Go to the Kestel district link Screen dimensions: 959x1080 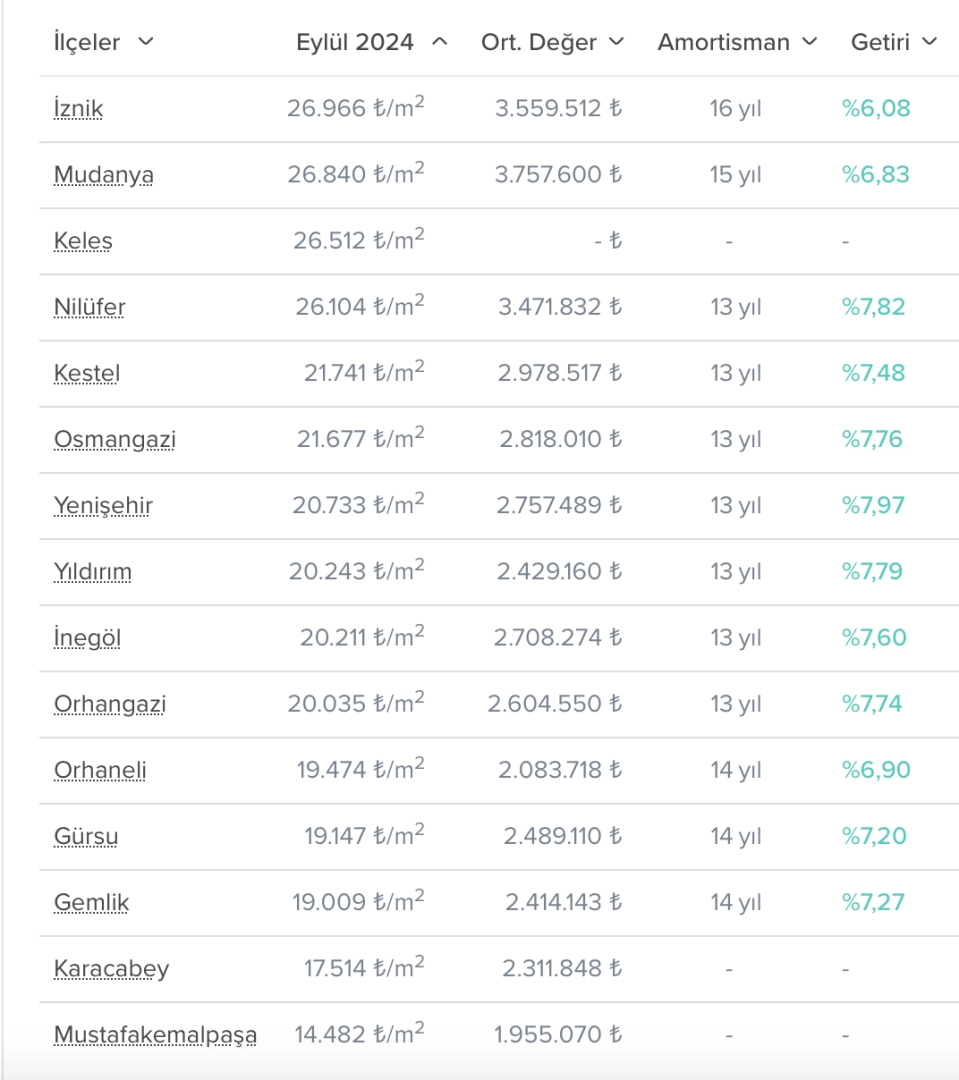click(x=87, y=373)
